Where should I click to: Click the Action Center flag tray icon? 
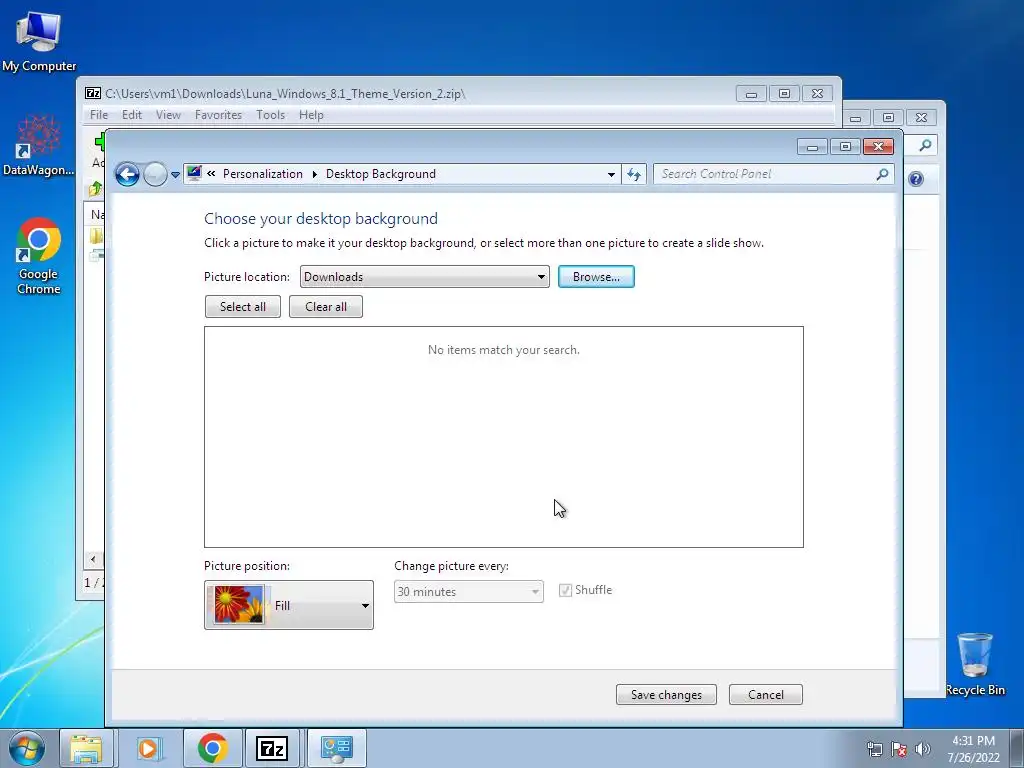pyautogui.click(x=899, y=750)
